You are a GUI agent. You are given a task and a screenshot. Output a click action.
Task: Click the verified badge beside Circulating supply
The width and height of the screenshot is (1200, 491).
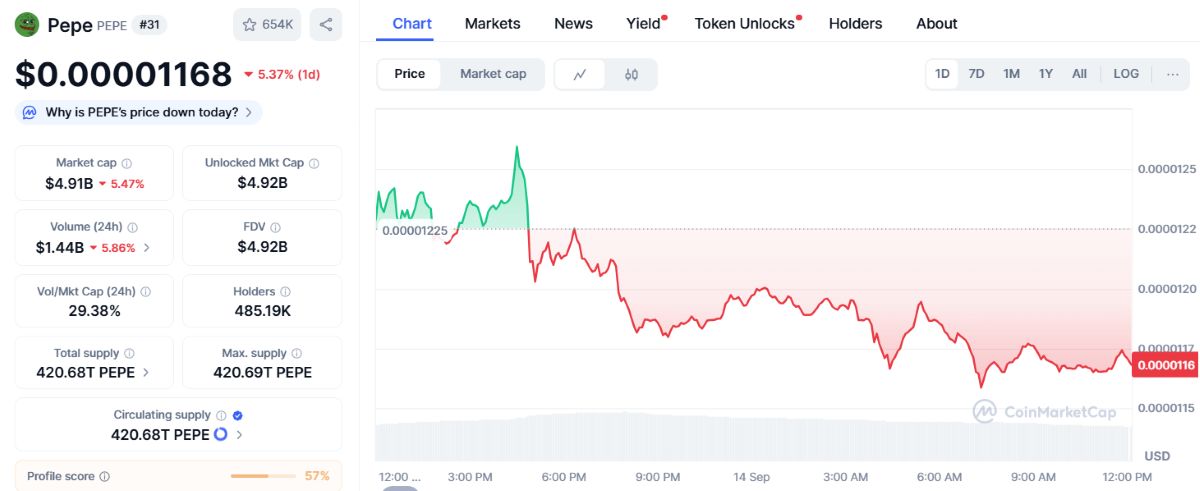tap(237, 415)
